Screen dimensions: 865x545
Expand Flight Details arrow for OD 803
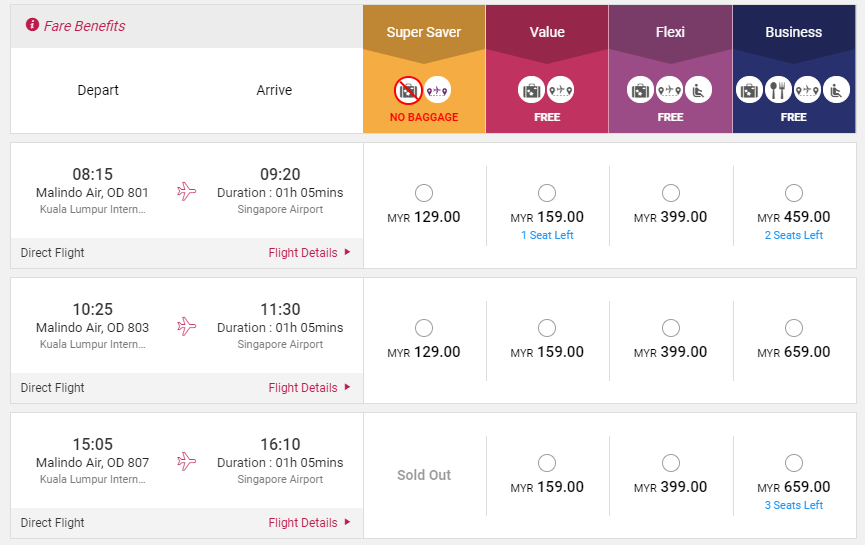[348, 387]
